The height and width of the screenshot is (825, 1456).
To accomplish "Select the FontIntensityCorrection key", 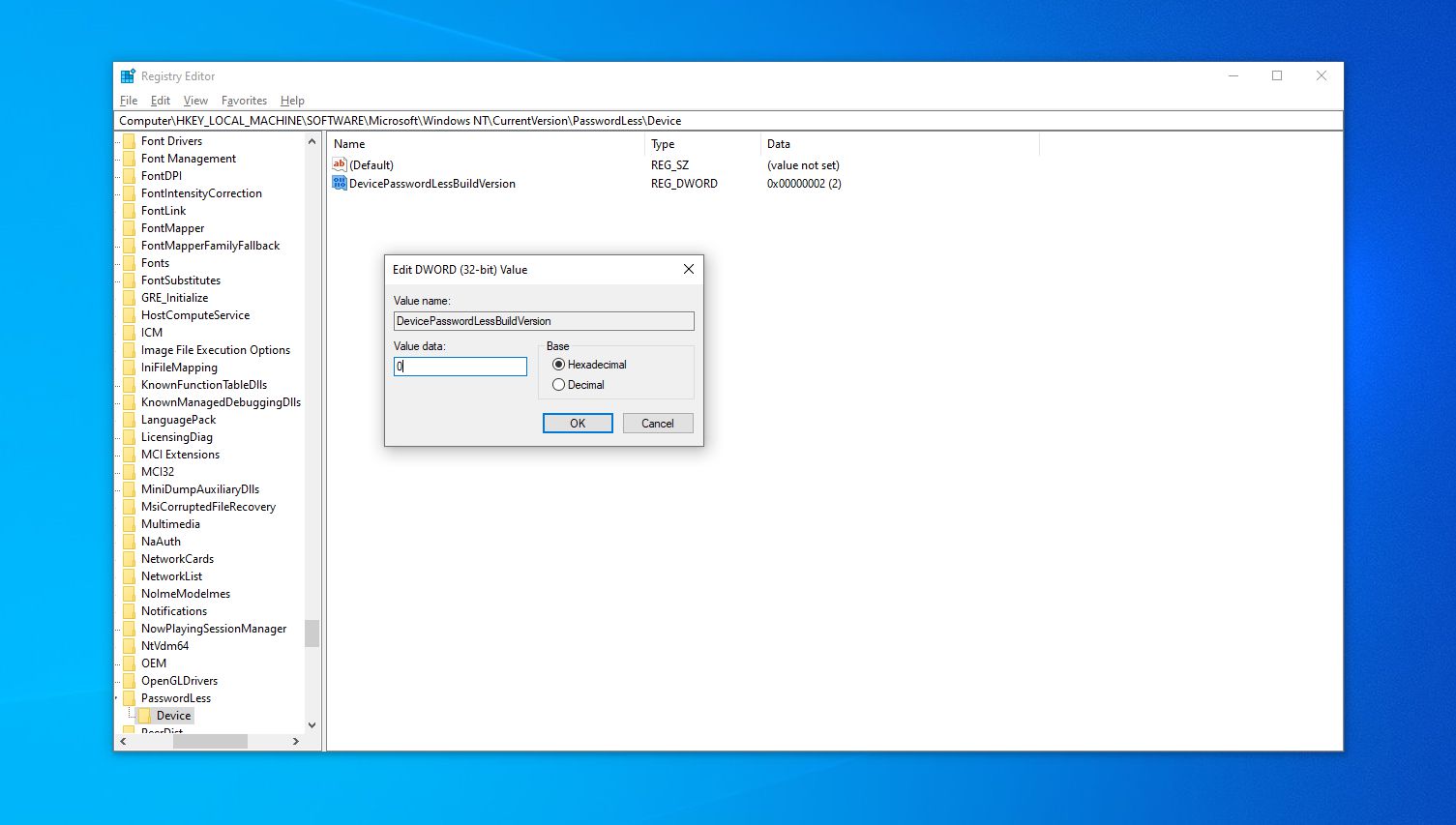I will pyautogui.click(x=201, y=193).
